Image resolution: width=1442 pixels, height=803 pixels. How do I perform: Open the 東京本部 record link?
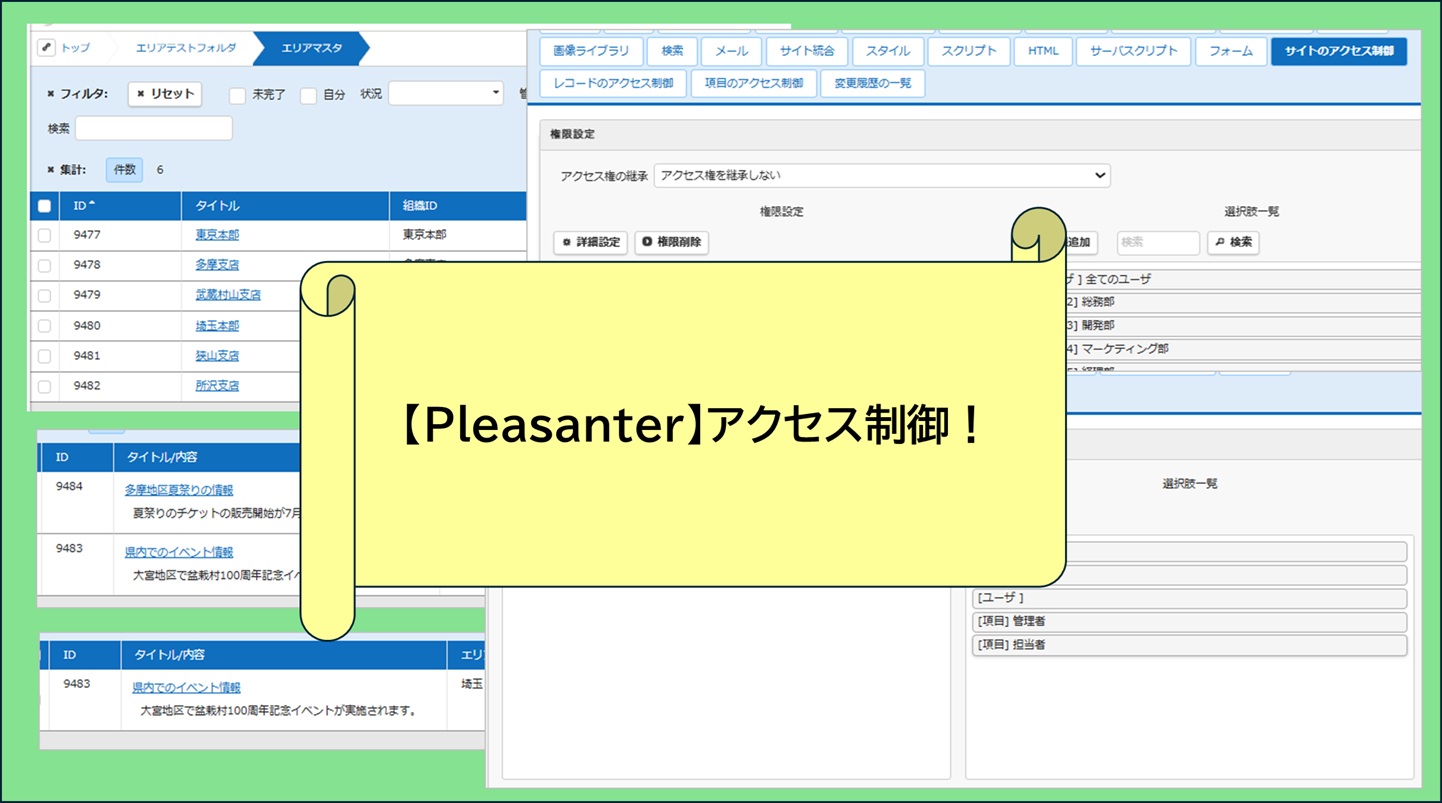[x=217, y=235]
